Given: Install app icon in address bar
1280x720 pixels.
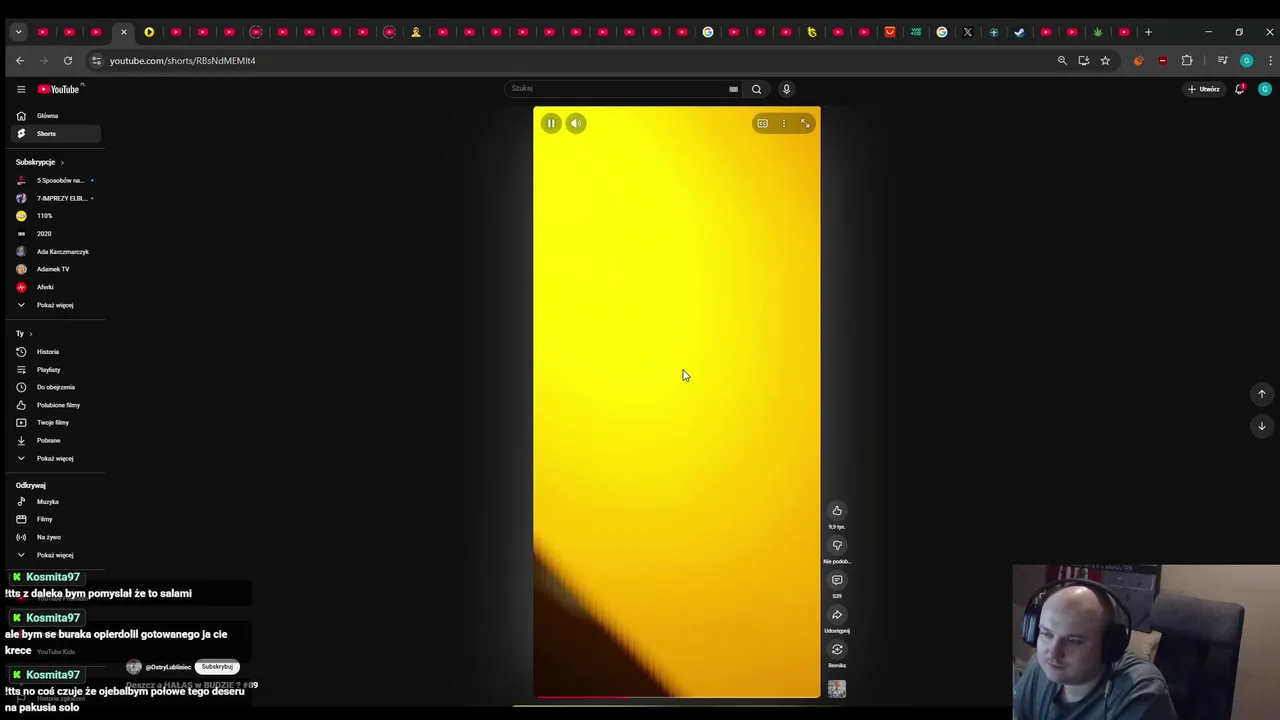Looking at the screenshot, I should click(1084, 61).
